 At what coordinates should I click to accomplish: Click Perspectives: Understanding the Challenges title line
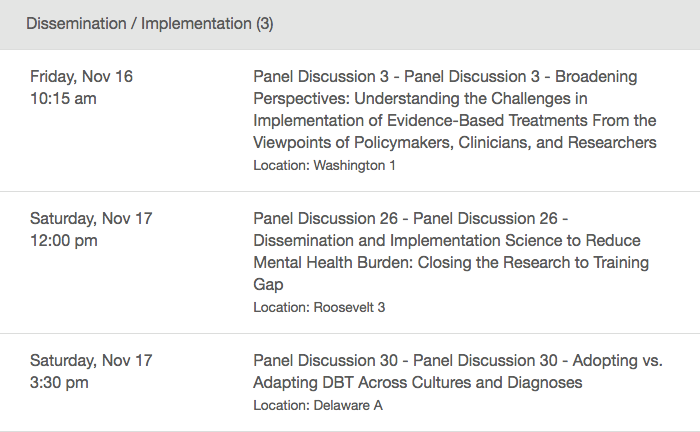[420, 99]
